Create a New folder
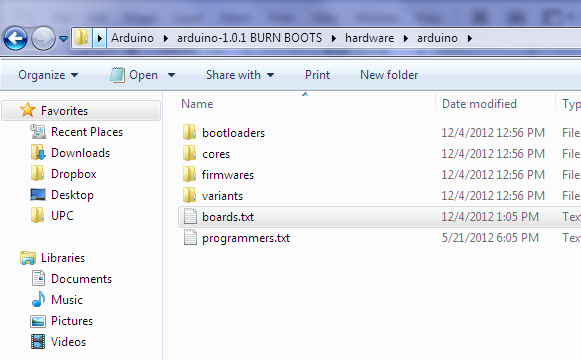Screen dimensions: 581x360 389,75
